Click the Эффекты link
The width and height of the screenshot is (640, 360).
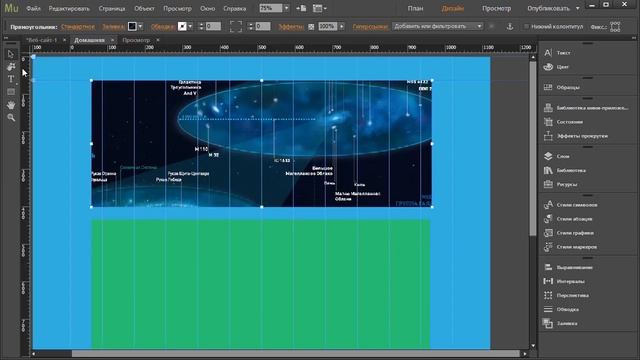(x=291, y=27)
